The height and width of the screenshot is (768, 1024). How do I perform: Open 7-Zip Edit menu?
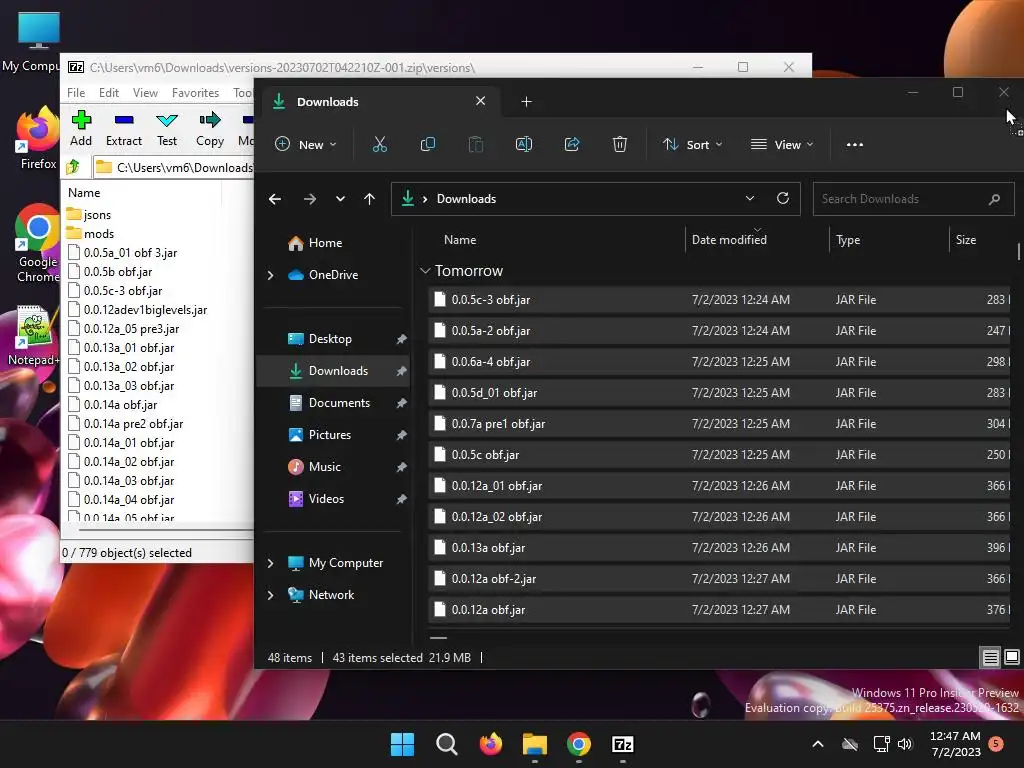pyautogui.click(x=108, y=93)
